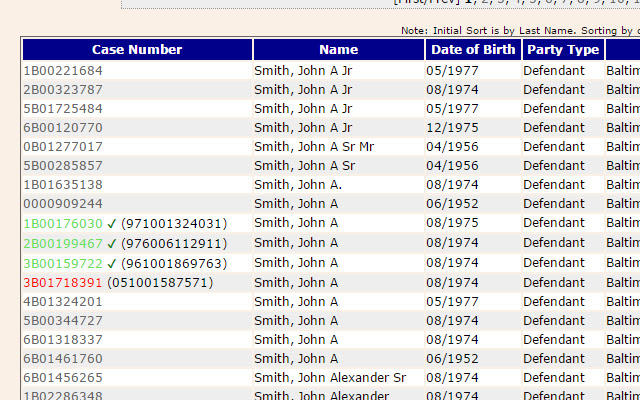
Task: Open case 5B01725484
Action: tap(63, 109)
